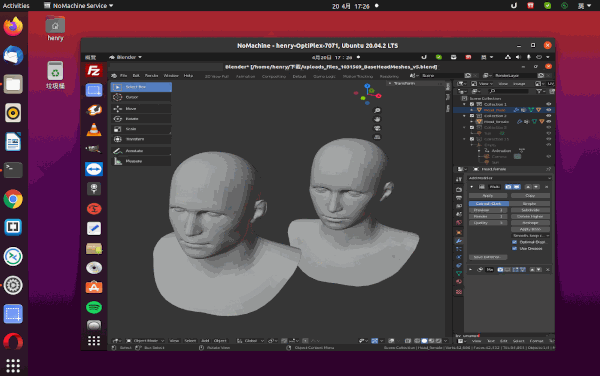The image size is (600, 376).
Task: Click the viewport pan hand icon
Action: coord(377,119)
